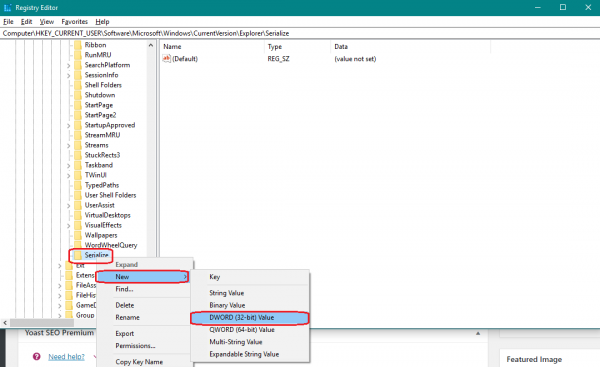Expand the StartupApproved key
The height and width of the screenshot is (367, 600).
pyautogui.click(x=68, y=126)
